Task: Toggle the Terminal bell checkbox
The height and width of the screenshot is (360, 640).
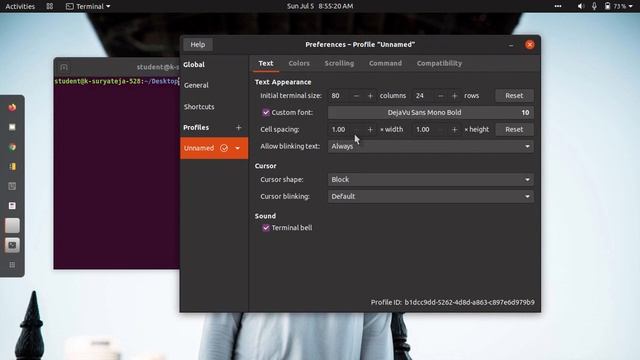Action: pos(266,228)
